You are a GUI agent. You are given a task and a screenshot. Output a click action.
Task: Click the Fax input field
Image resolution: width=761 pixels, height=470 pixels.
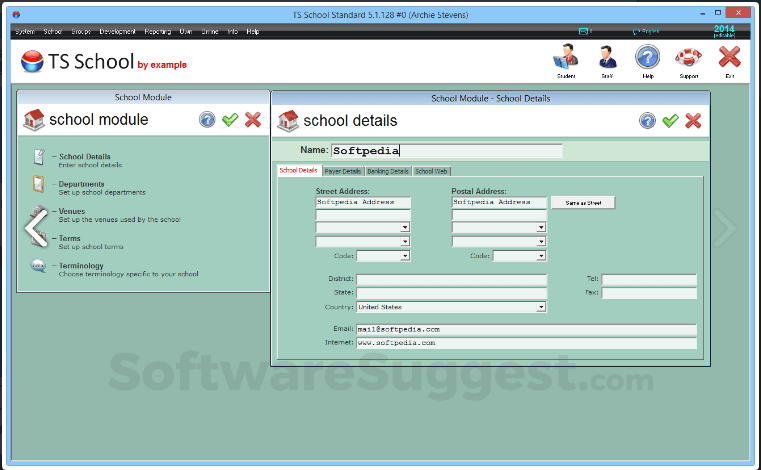coord(649,293)
